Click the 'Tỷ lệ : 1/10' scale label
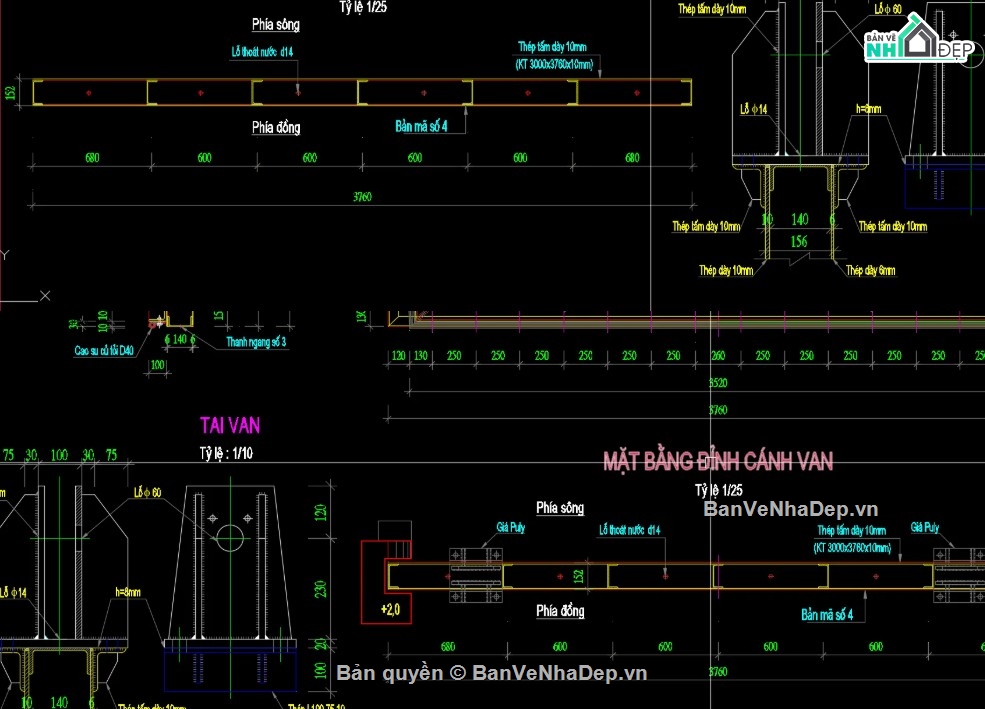This screenshot has width=985, height=709. [x=226, y=453]
